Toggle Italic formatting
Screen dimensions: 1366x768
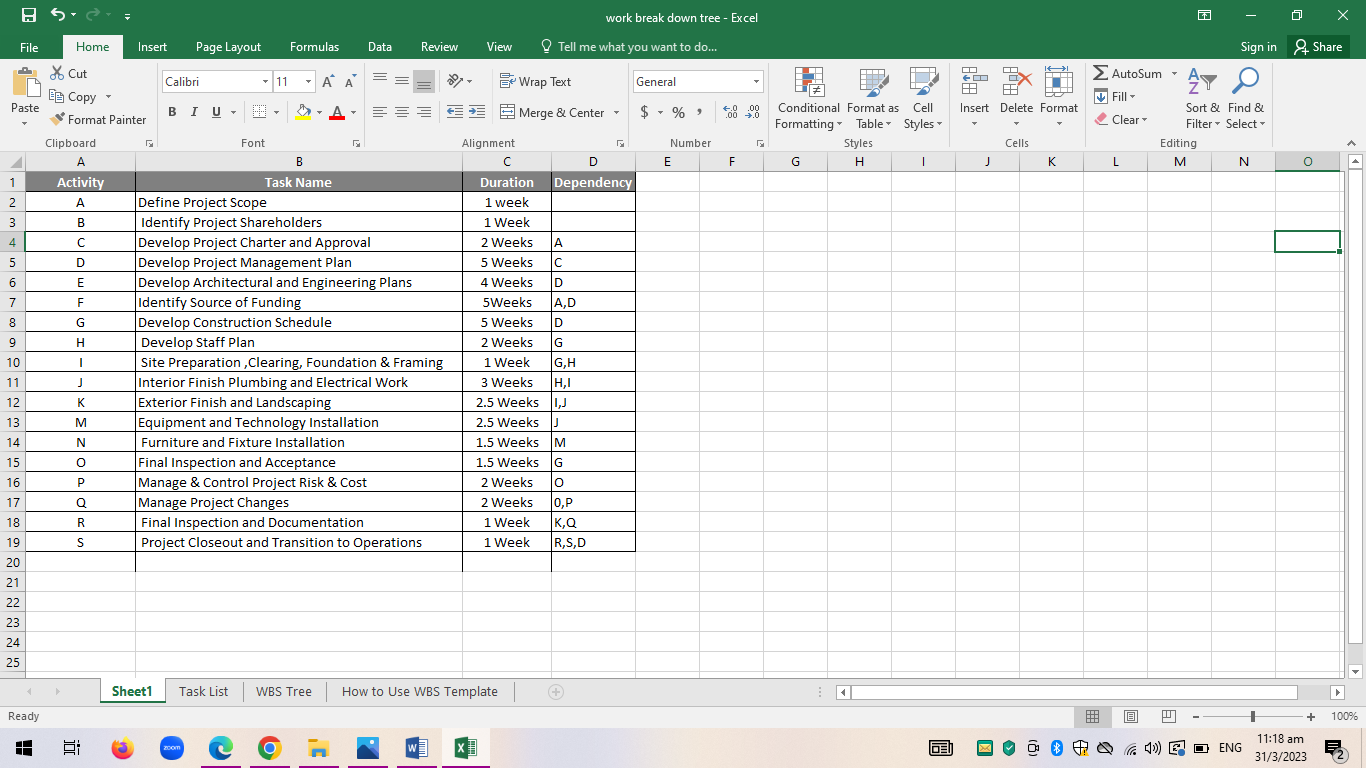pos(194,112)
